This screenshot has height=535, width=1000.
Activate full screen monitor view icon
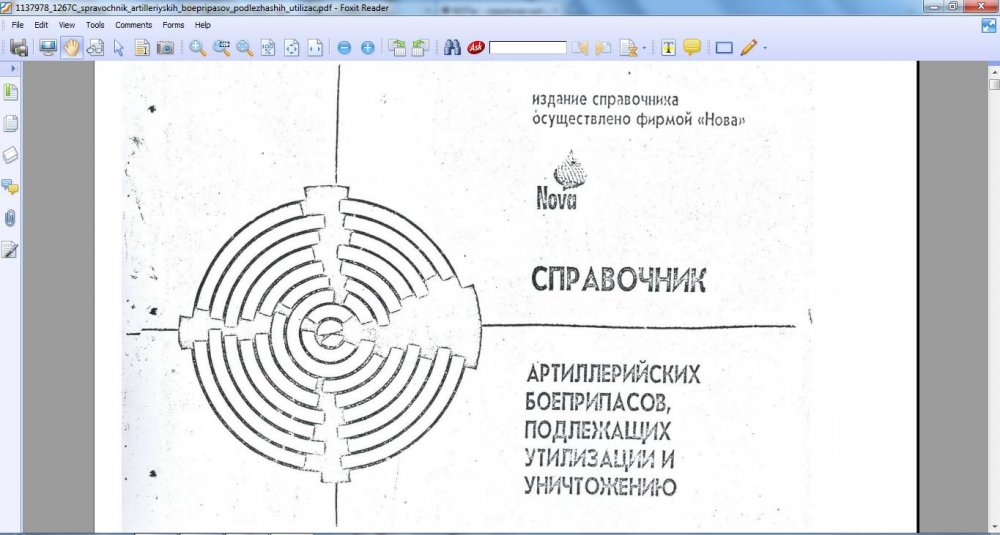click(48, 48)
